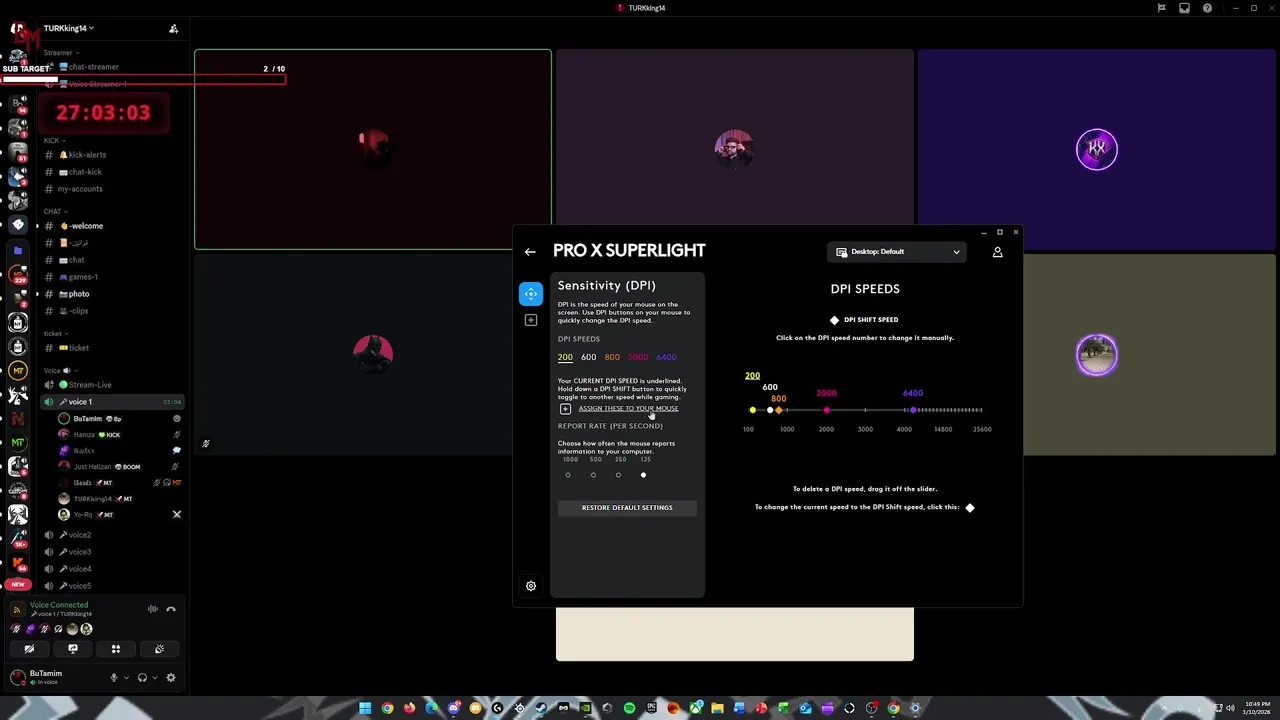Select the 125 report rate option
1280x720 pixels.
[x=643, y=475]
